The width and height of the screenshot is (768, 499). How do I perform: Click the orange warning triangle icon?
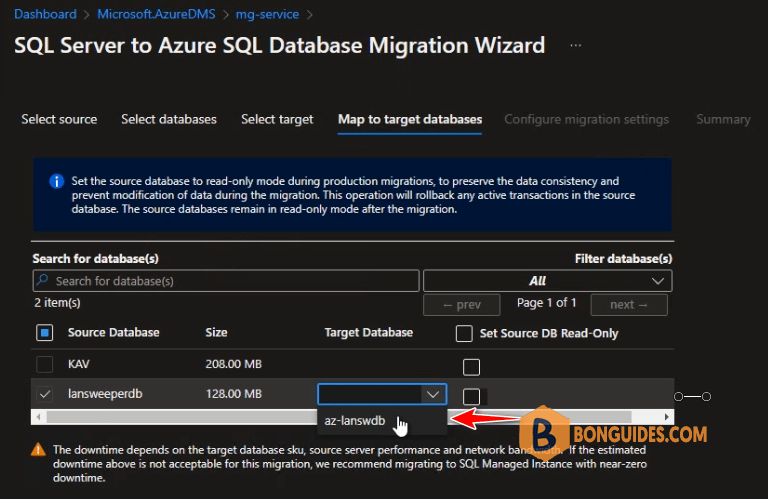click(38, 450)
